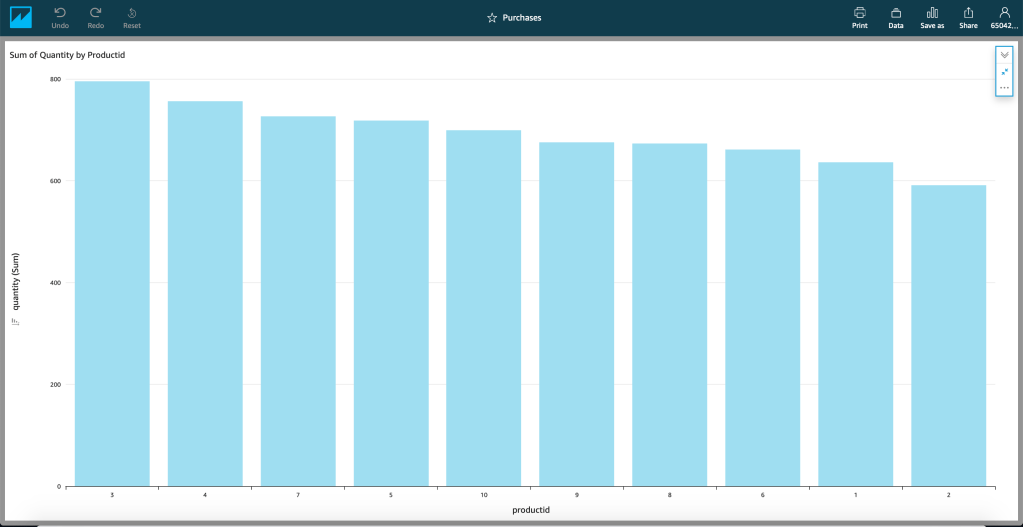Open the visual's three-dot more options menu
1023x527 pixels.
pos(1004,88)
